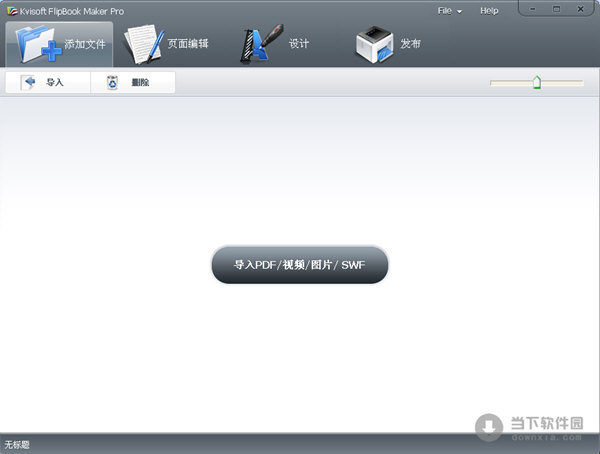Click the Design ruler-and-brush icon
The height and width of the screenshot is (454, 600).
(x=258, y=45)
